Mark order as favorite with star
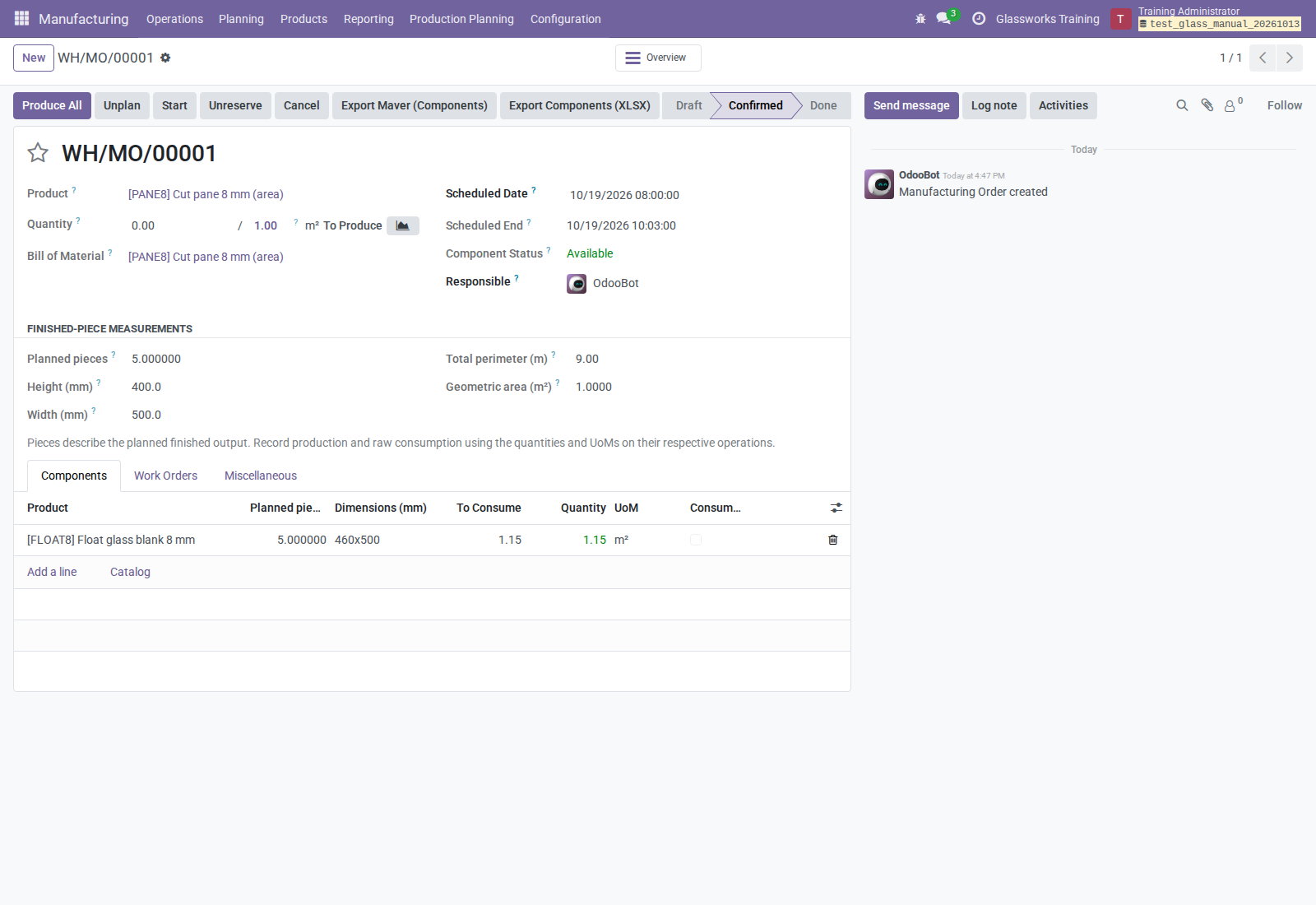1316x905 pixels. point(38,153)
